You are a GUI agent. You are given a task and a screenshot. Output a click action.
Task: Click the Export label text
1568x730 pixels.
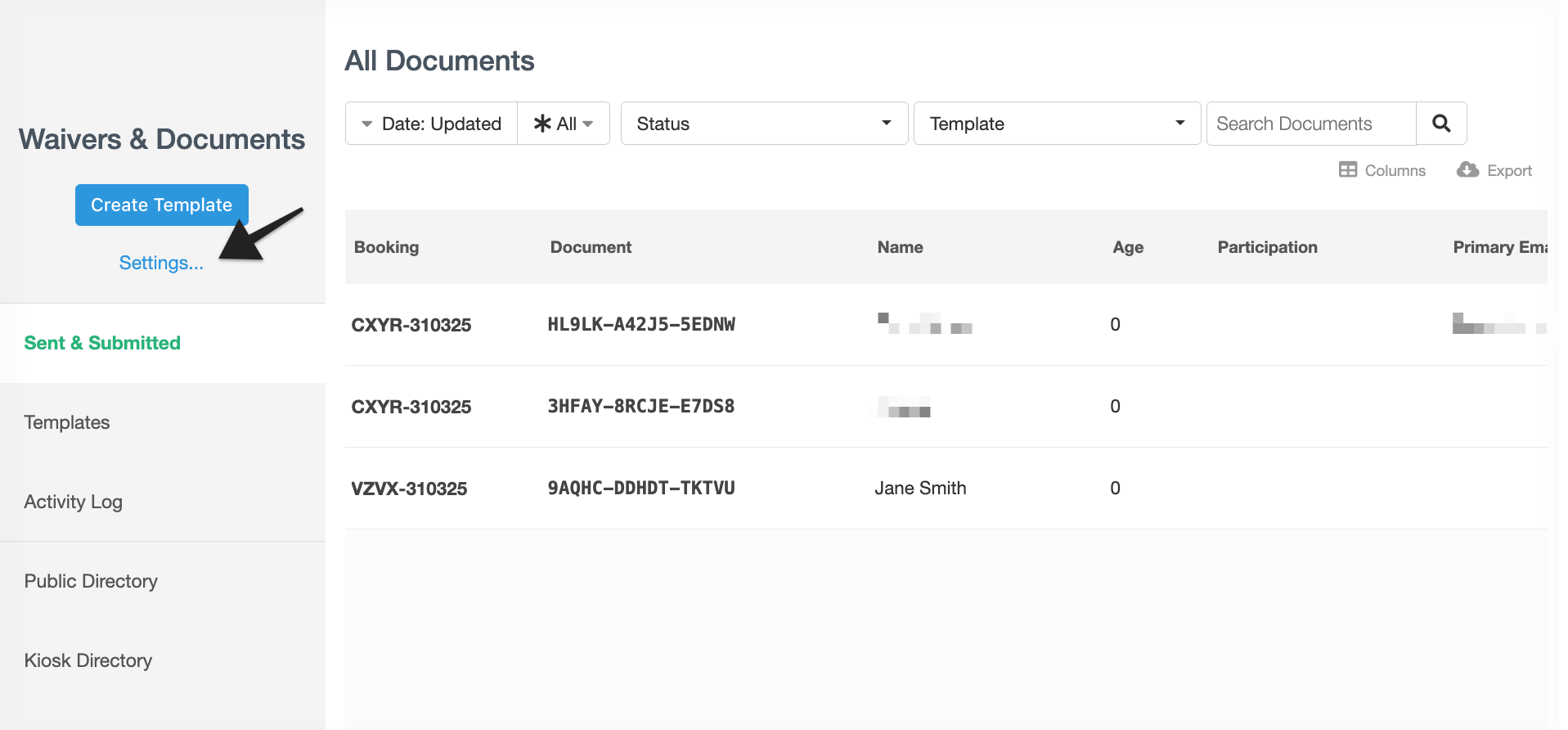(x=1510, y=170)
